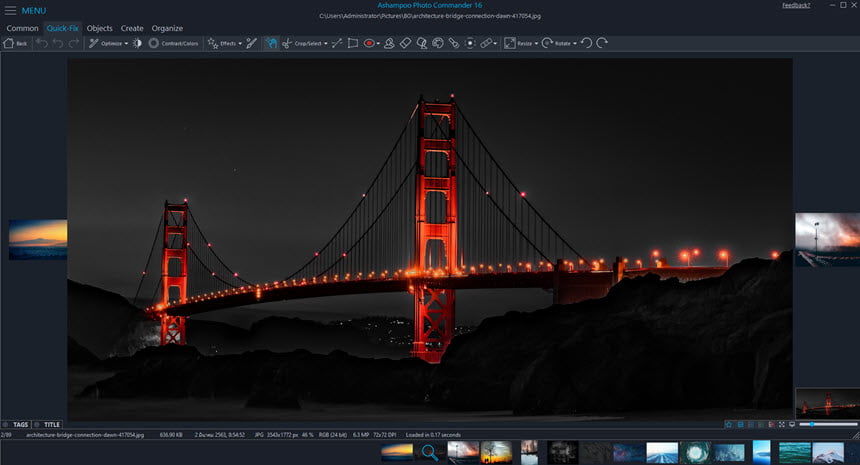Open Contrast/Colors adjustment
This screenshot has width=860, height=465.
click(x=173, y=43)
